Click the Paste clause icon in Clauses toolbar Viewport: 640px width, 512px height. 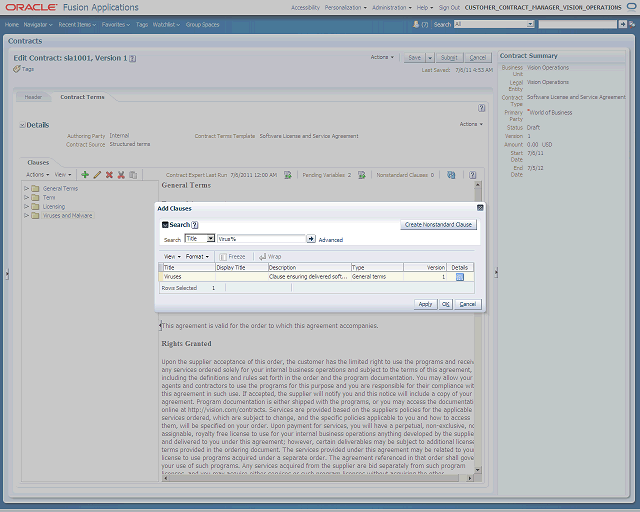(x=133, y=175)
